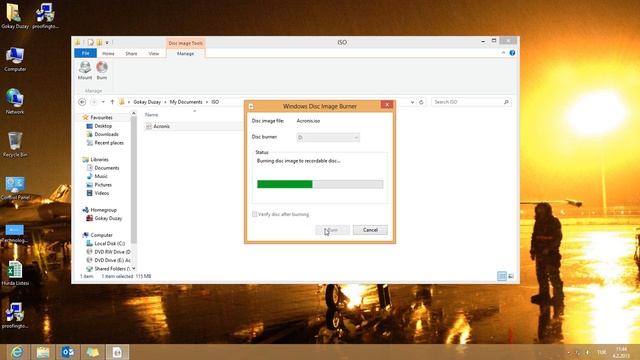640x360 pixels.
Task: Open the Pictures library
Action: click(x=103, y=185)
